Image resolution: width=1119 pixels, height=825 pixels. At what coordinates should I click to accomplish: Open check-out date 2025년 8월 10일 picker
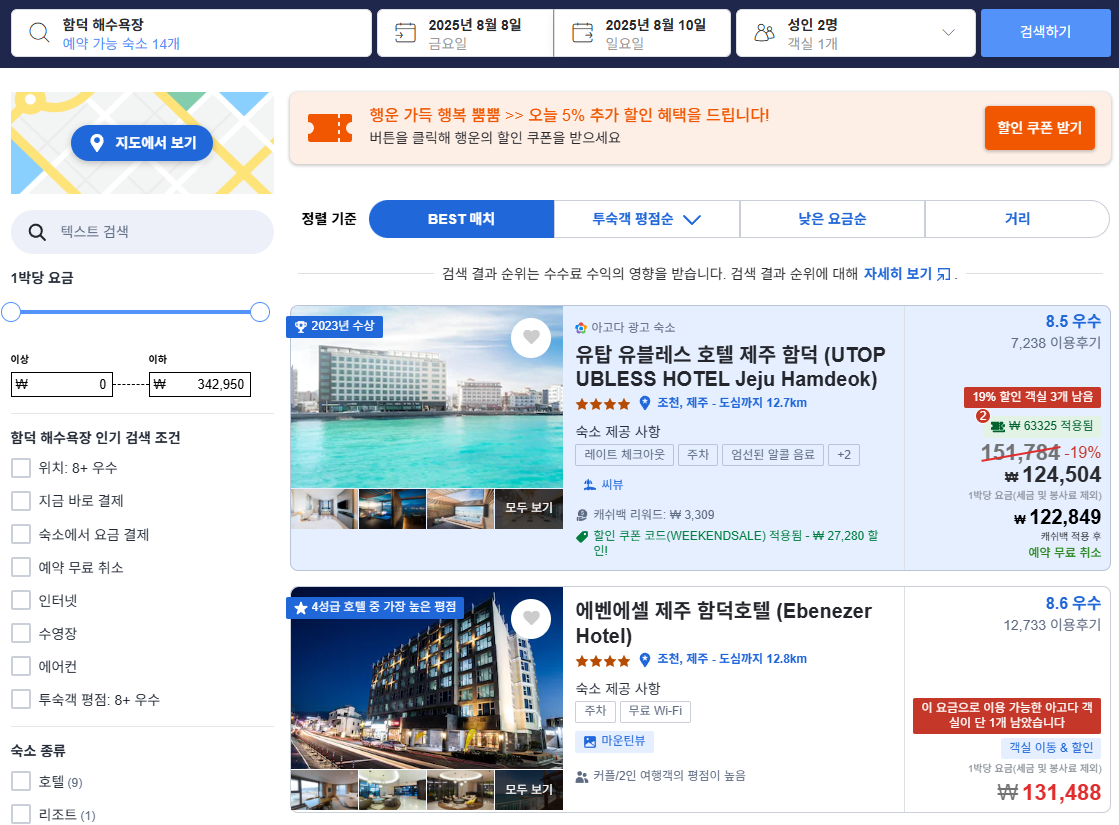pyautogui.click(x=642, y=33)
